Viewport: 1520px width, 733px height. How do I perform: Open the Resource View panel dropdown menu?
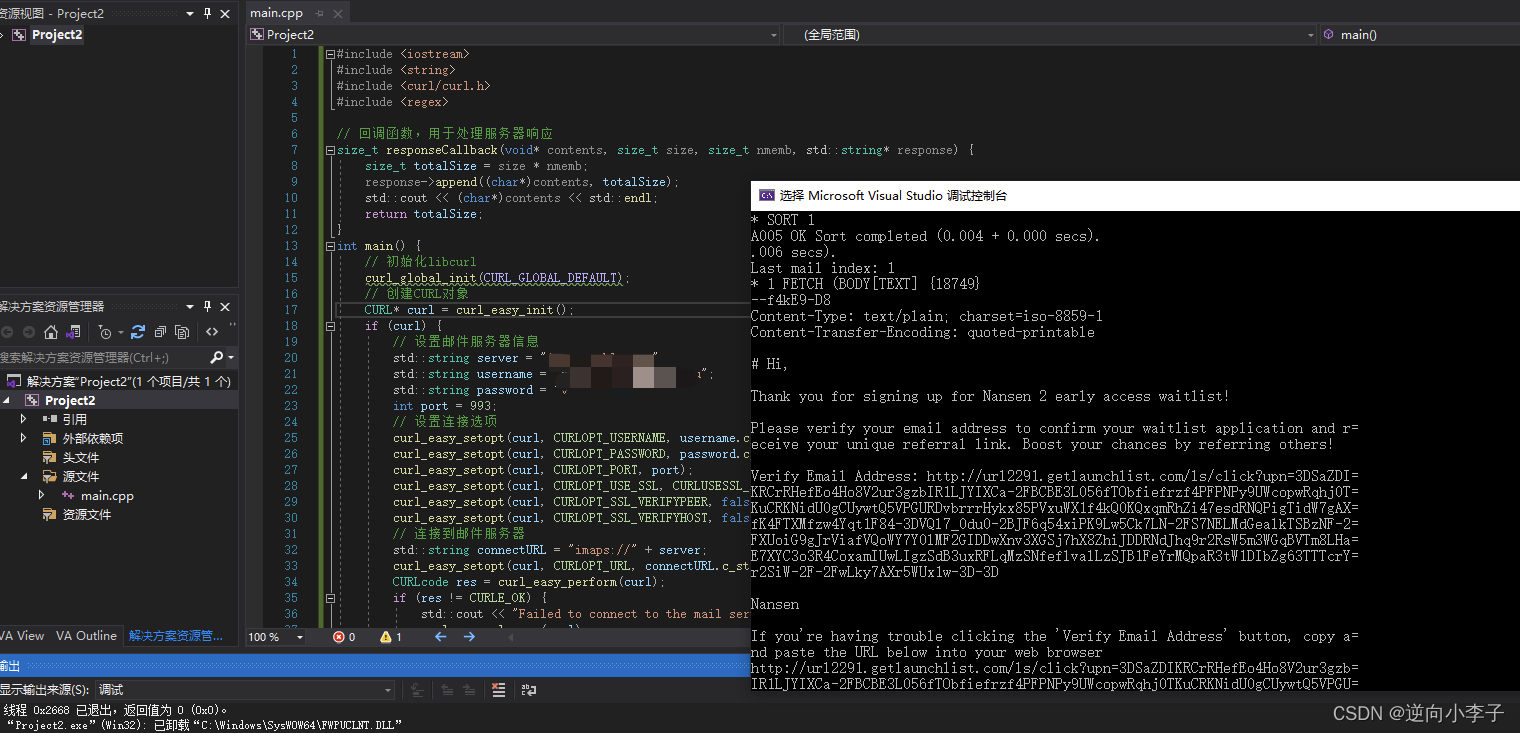click(191, 13)
